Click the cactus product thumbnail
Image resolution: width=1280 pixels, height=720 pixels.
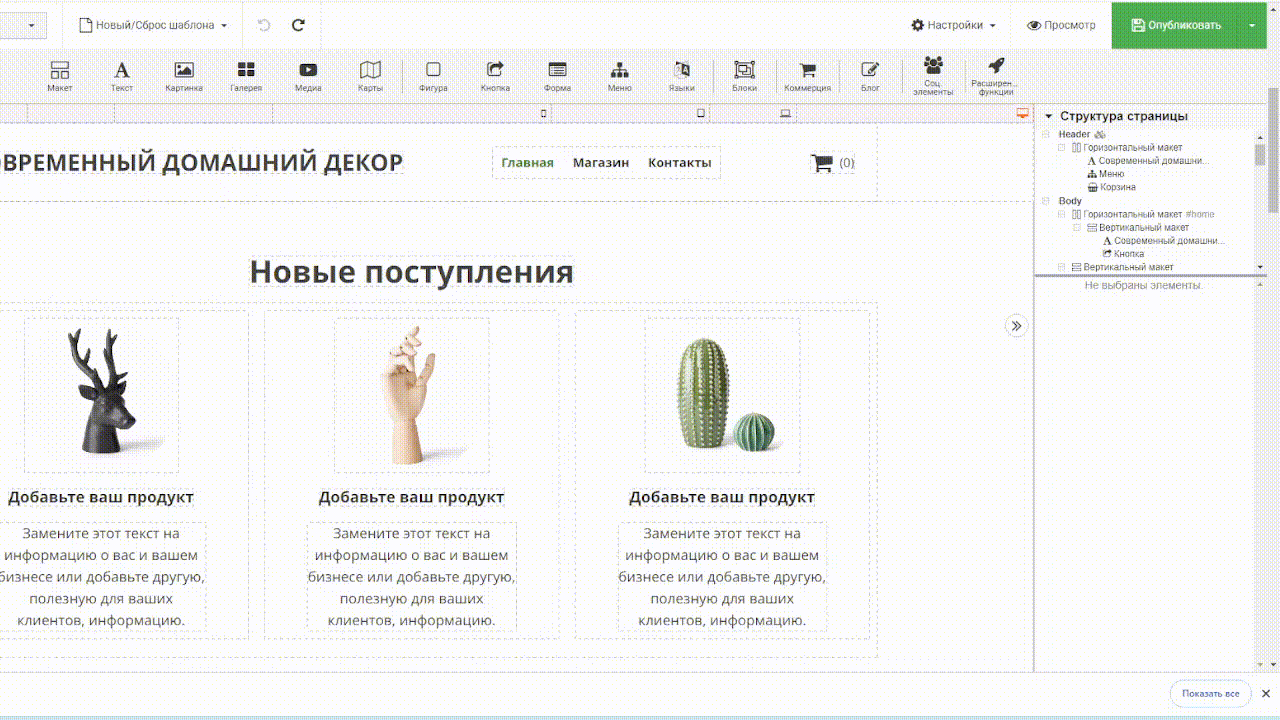pos(722,395)
